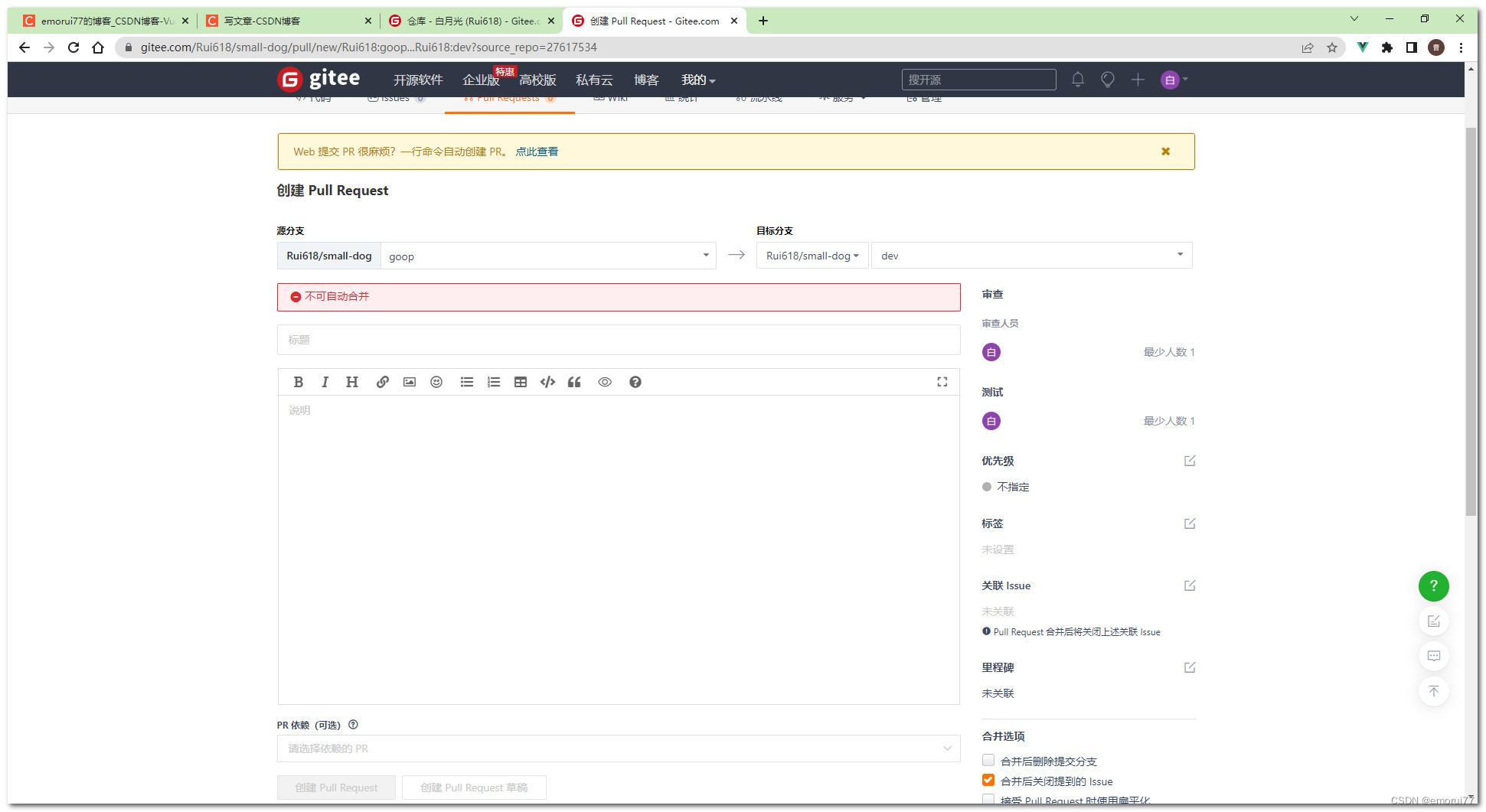Image resolution: width=1486 pixels, height=812 pixels.
Task: Open notifications bell in Gitee header
Action: [1078, 80]
